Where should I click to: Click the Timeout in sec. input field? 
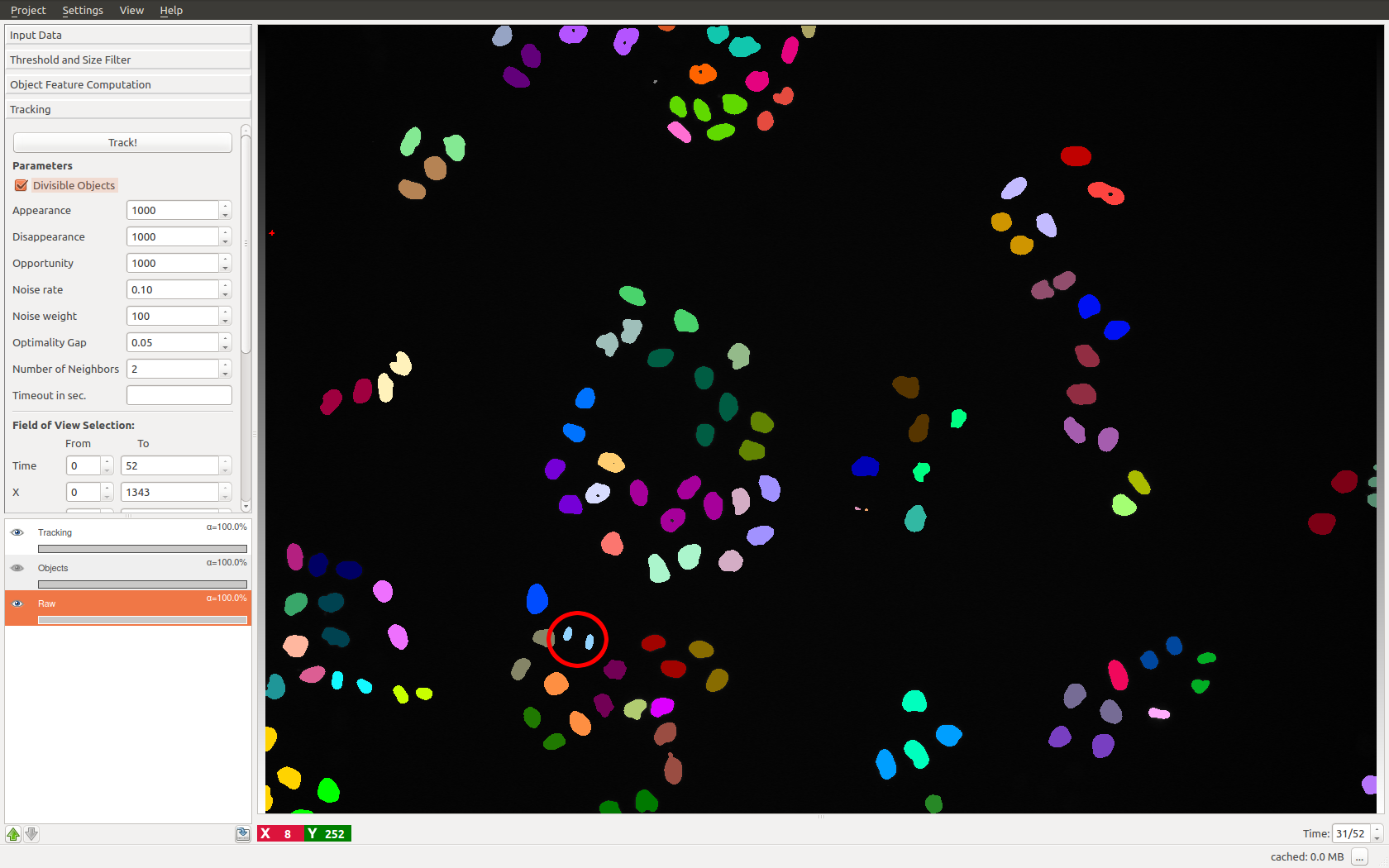coord(179,395)
